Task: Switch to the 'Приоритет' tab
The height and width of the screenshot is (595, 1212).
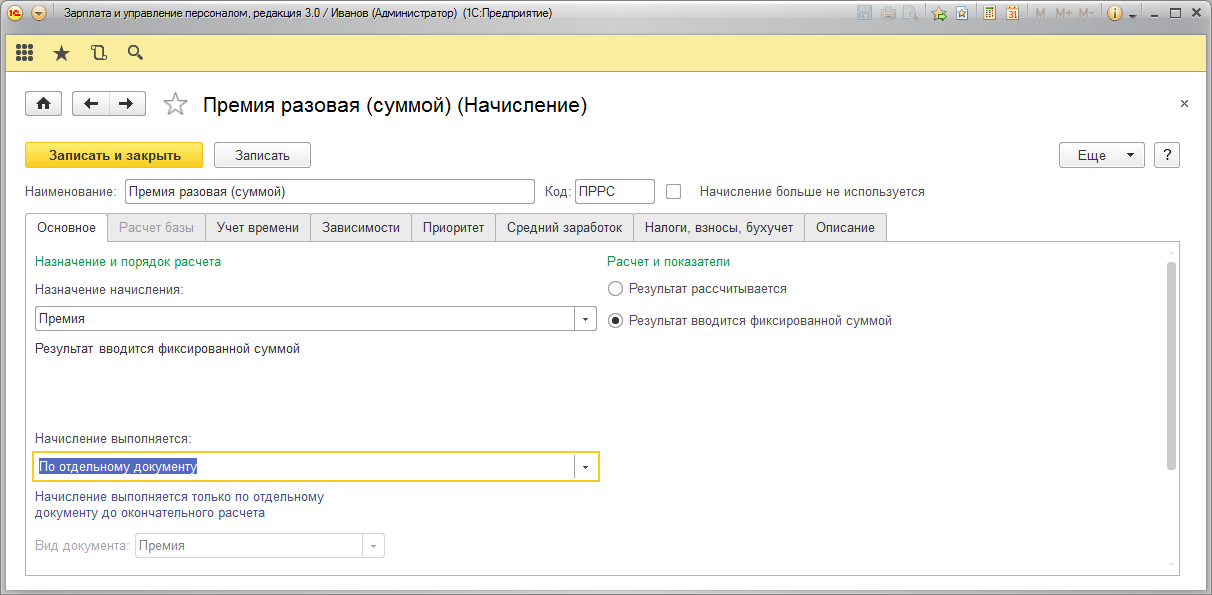Action: [x=453, y=227]
